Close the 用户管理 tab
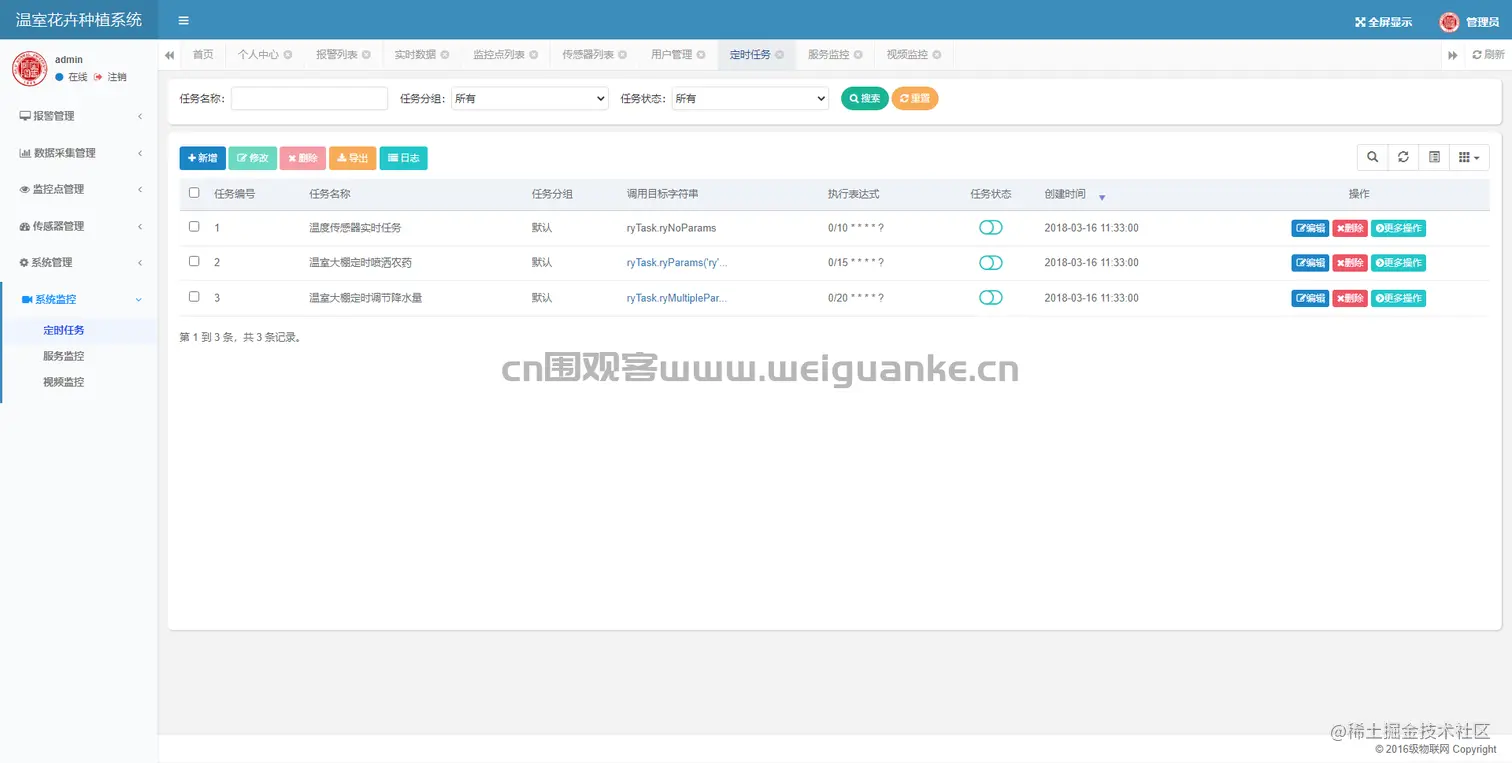1512x763 pixels. click(701, 55)
